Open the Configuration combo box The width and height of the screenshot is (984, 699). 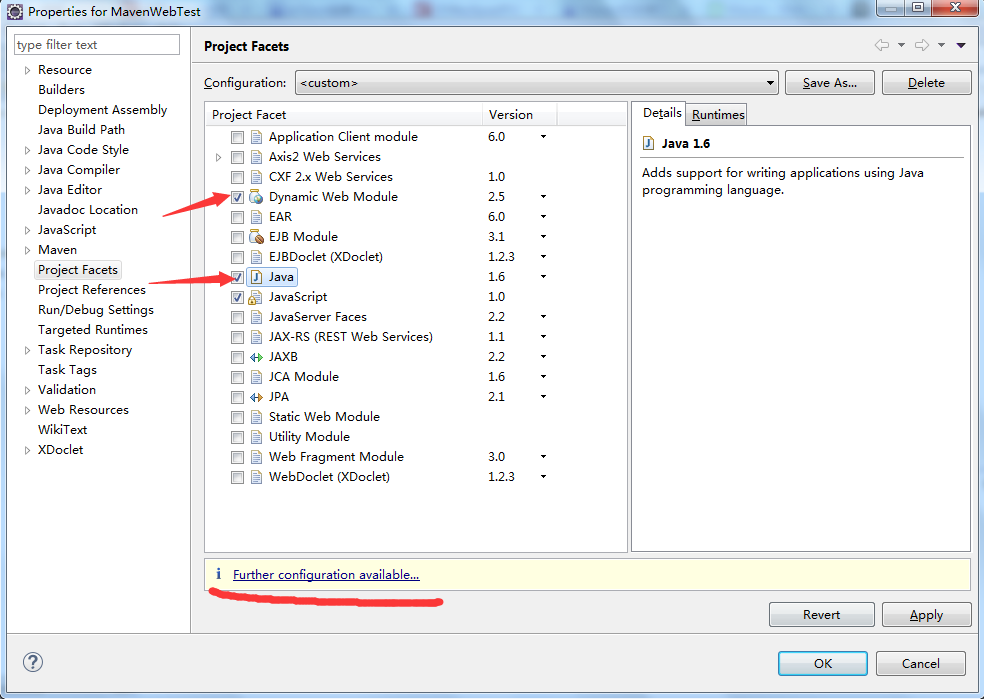pos(537,83)
